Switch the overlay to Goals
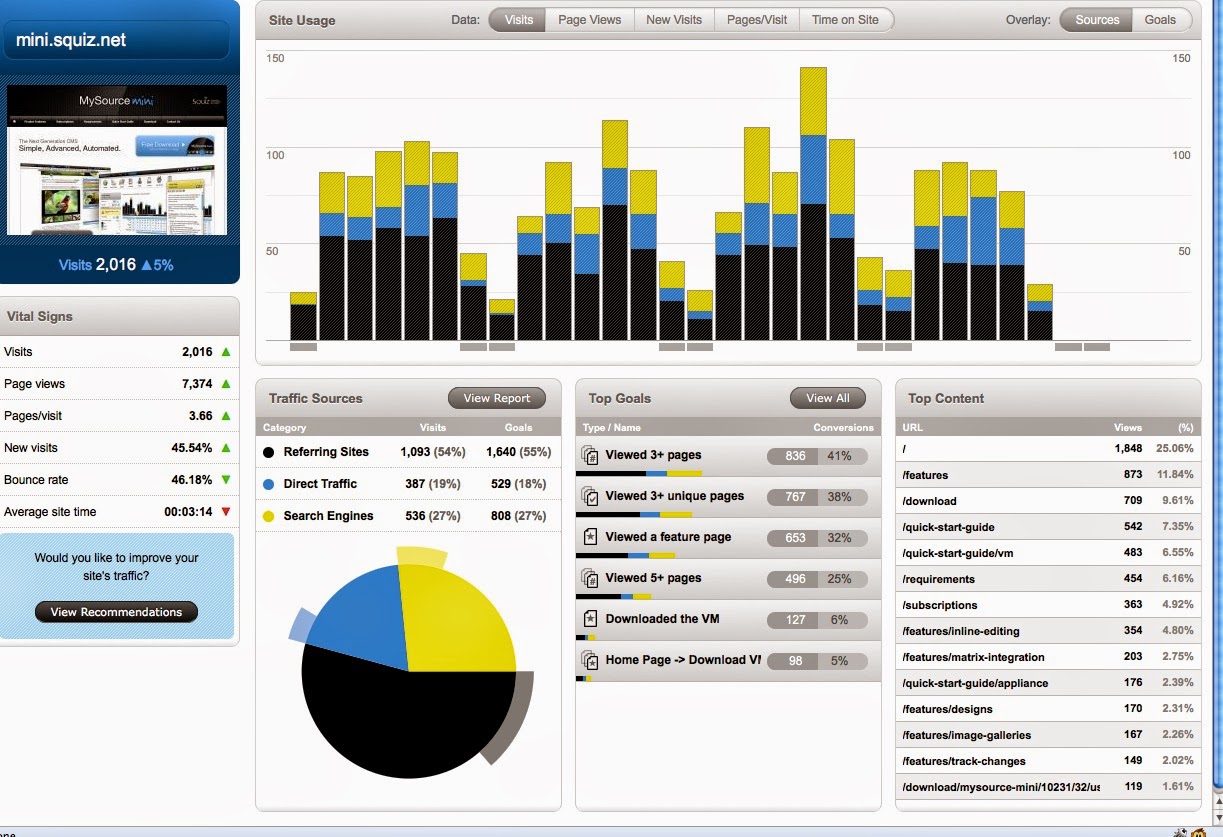This screenshot has height=837, width=1223. 1162,19
